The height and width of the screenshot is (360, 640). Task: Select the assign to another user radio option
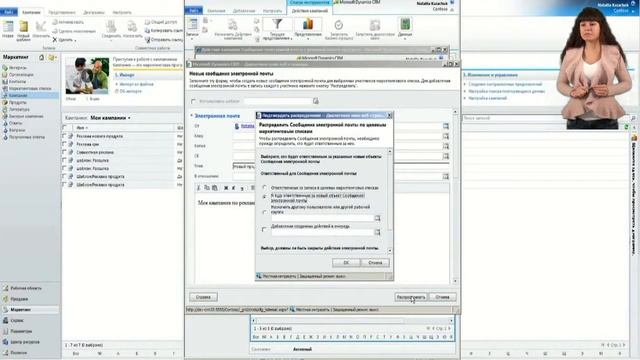[264, 212]
